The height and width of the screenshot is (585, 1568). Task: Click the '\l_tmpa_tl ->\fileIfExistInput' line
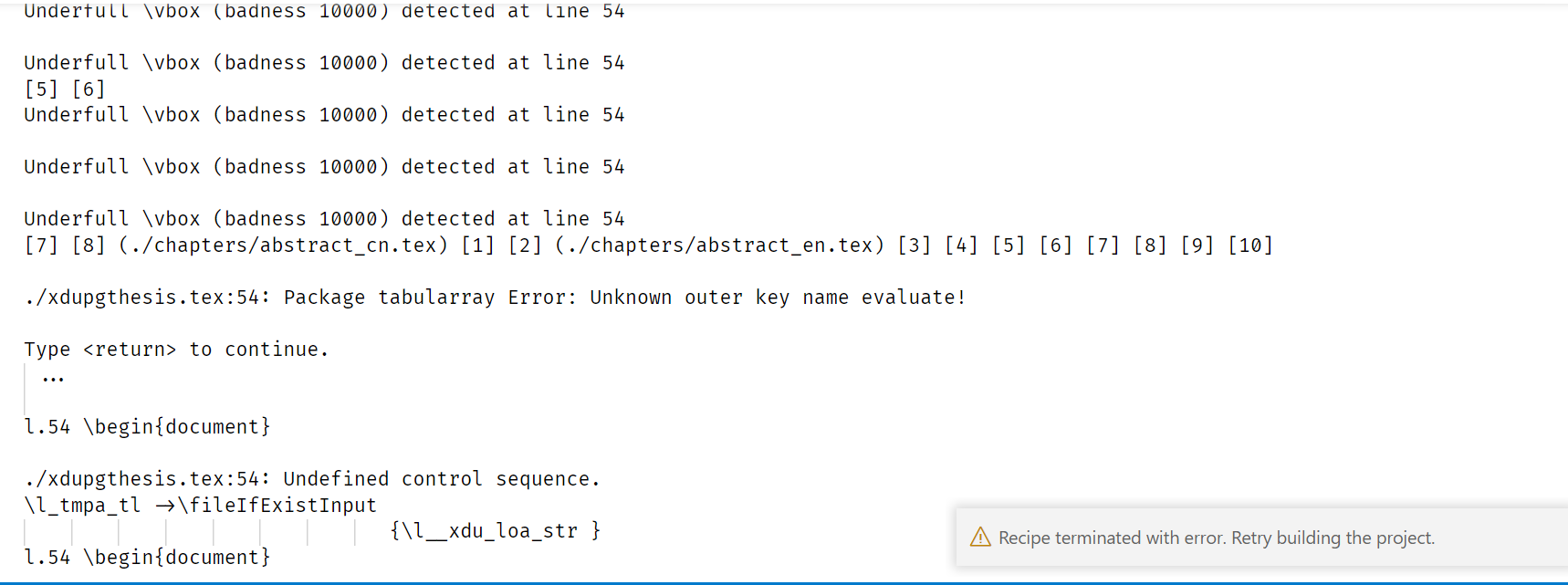tap(200, 506)
